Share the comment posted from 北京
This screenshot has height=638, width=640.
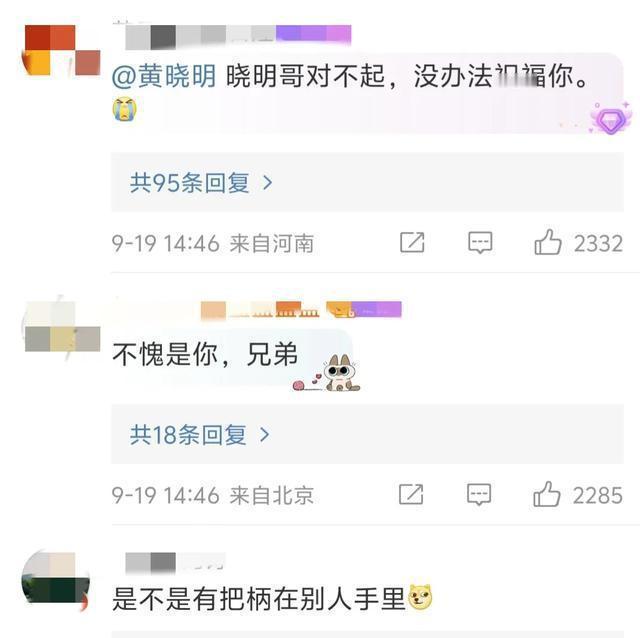point(411,494)
